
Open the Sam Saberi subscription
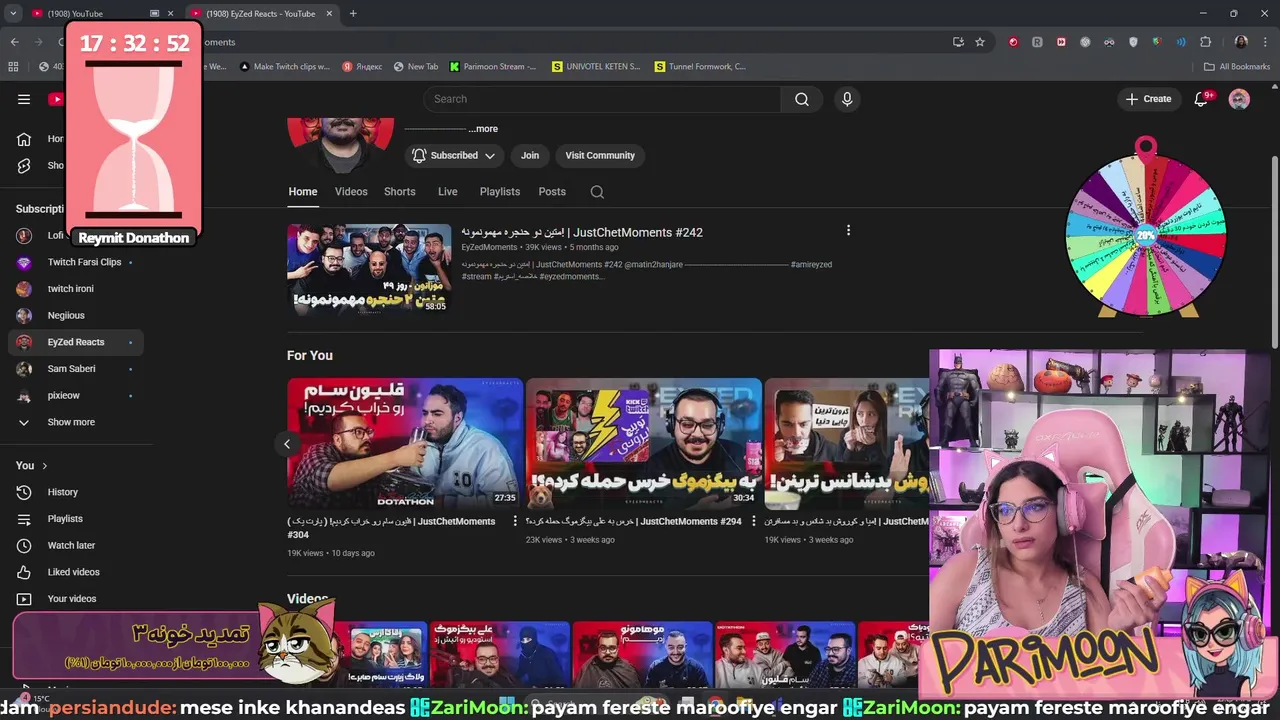[x=76, y=369]
